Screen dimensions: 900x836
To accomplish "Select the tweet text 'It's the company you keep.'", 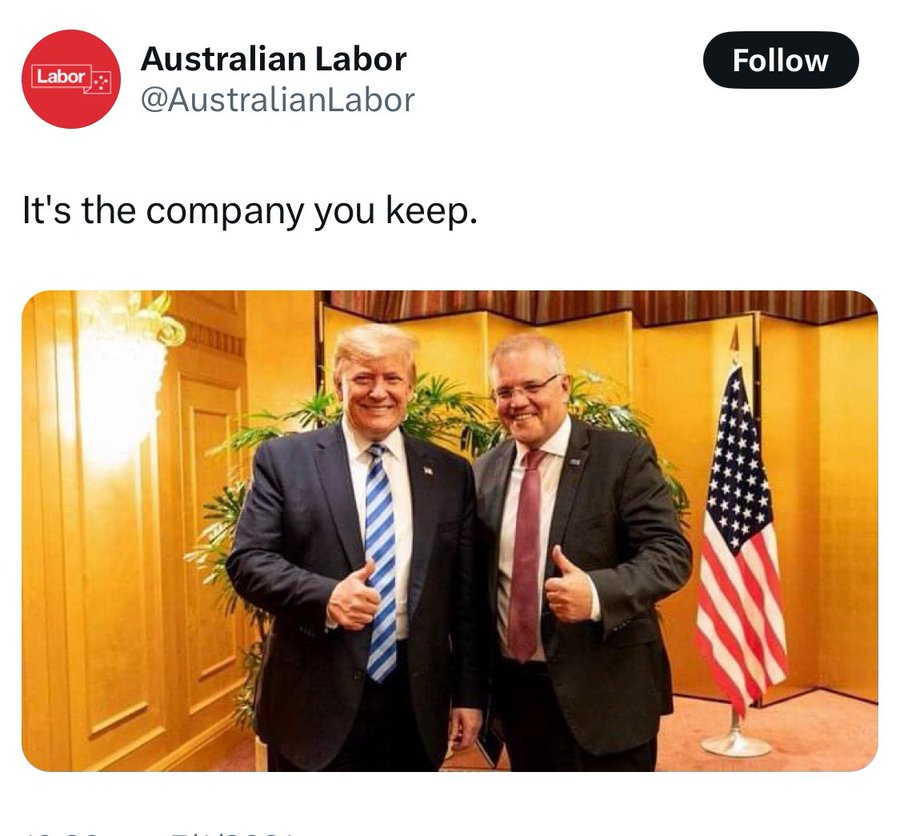I will point(250,211).
